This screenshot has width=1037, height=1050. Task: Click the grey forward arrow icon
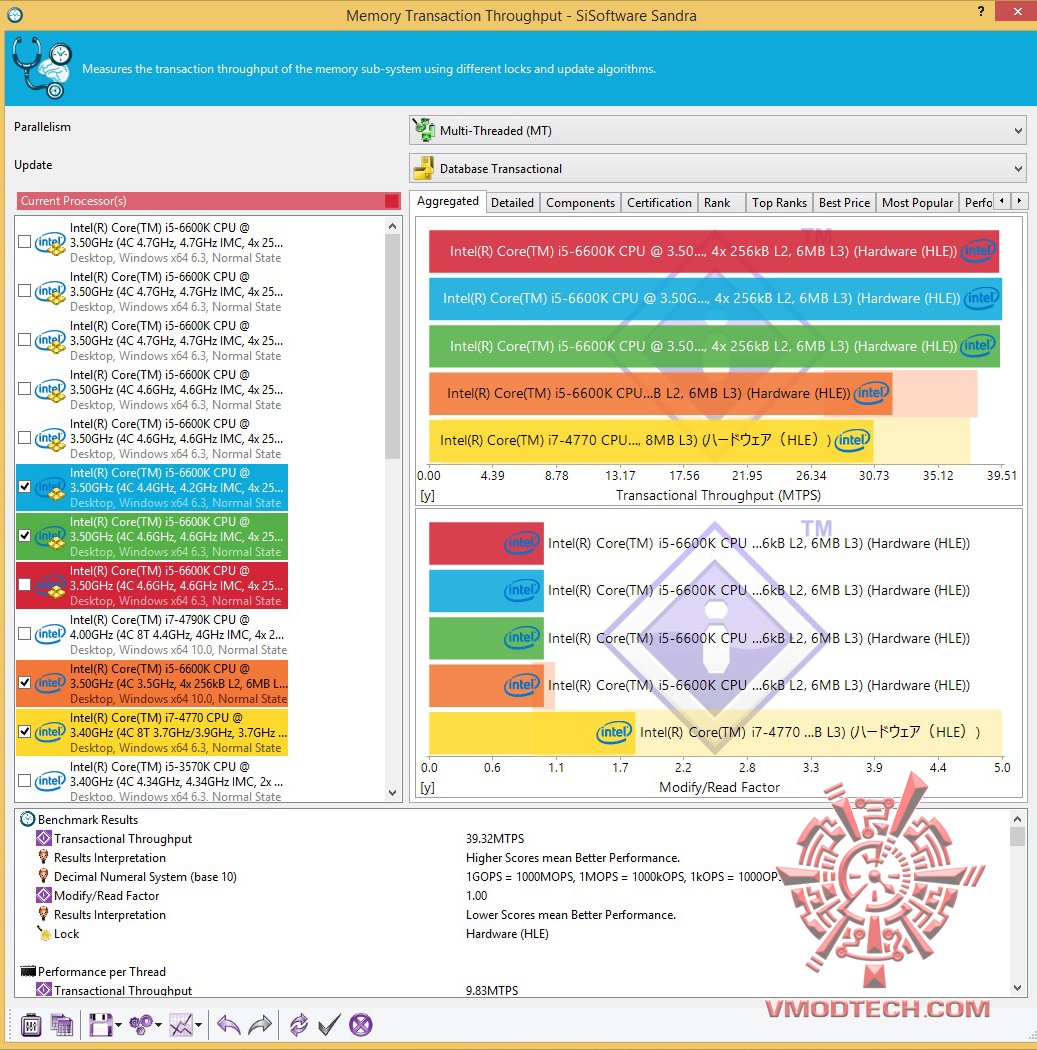[260, 1025]
